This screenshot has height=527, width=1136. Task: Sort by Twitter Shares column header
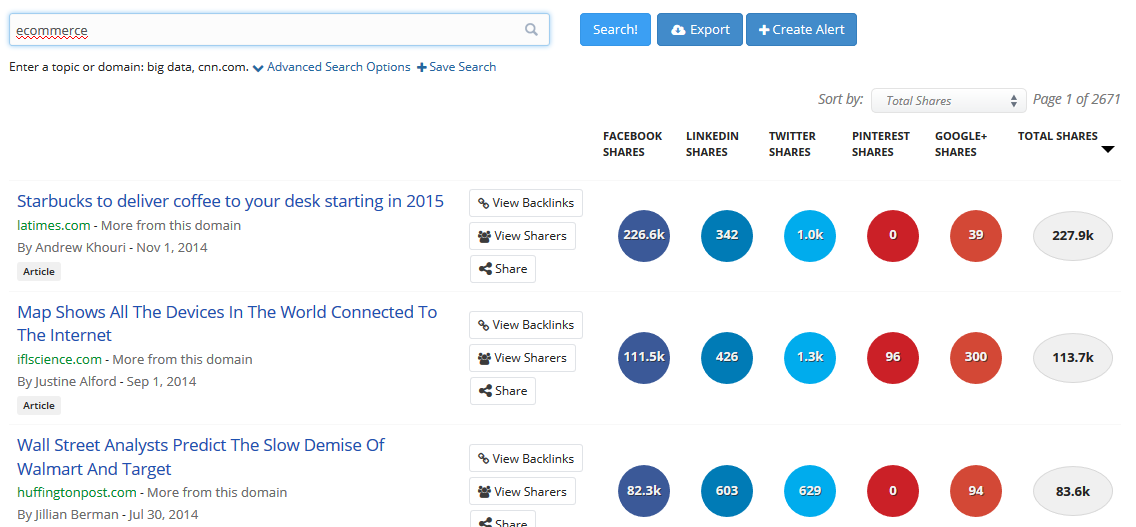tap(792, 144)
